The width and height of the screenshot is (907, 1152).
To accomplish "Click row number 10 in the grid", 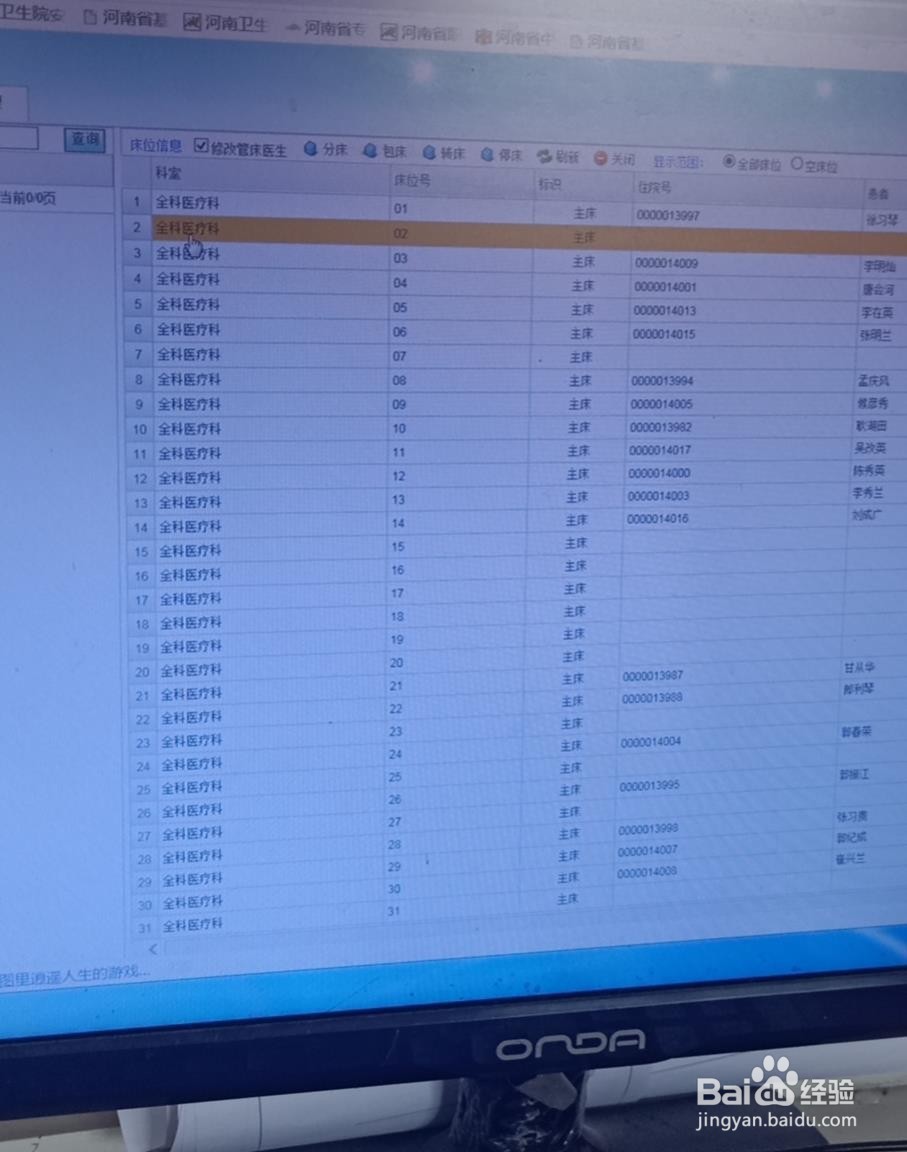I will point(140,429).
